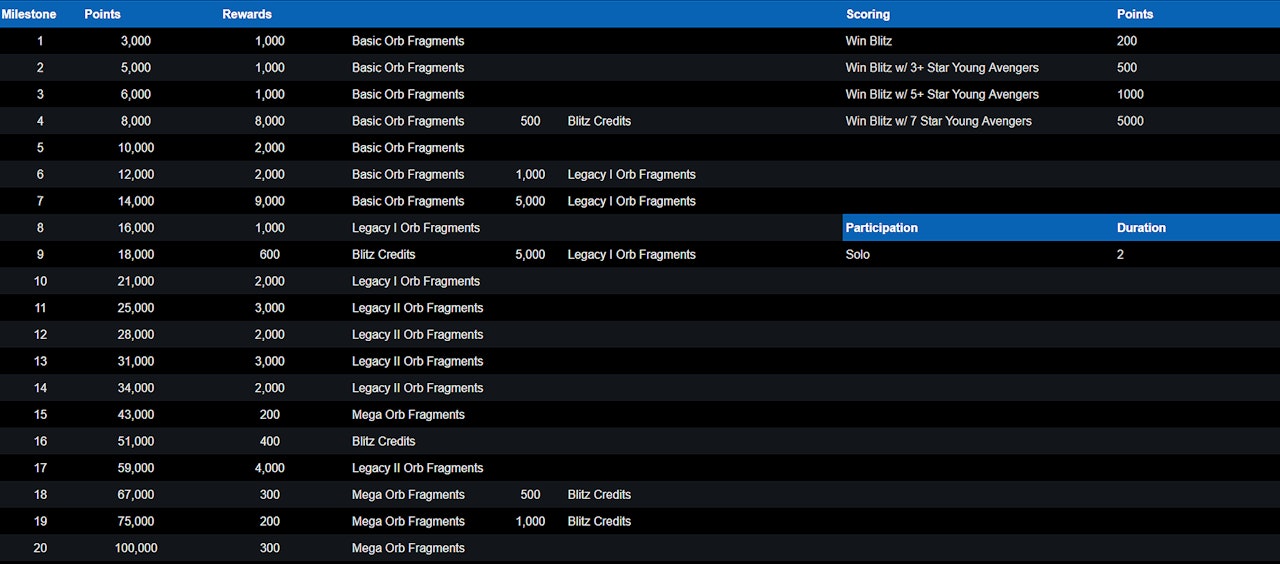Select milestone 18 Blitz Credits bonus
Viewport: 1280px width, 564px height.
pyautogui.click(x=599, y=495)
